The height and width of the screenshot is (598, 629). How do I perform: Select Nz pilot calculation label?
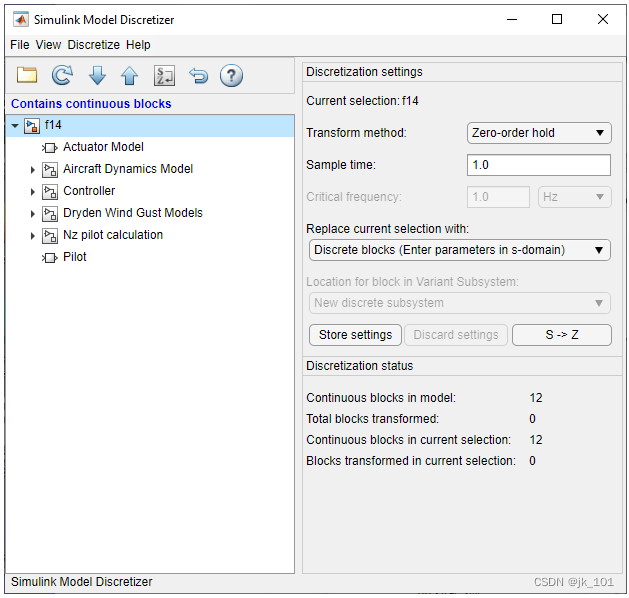113,235
